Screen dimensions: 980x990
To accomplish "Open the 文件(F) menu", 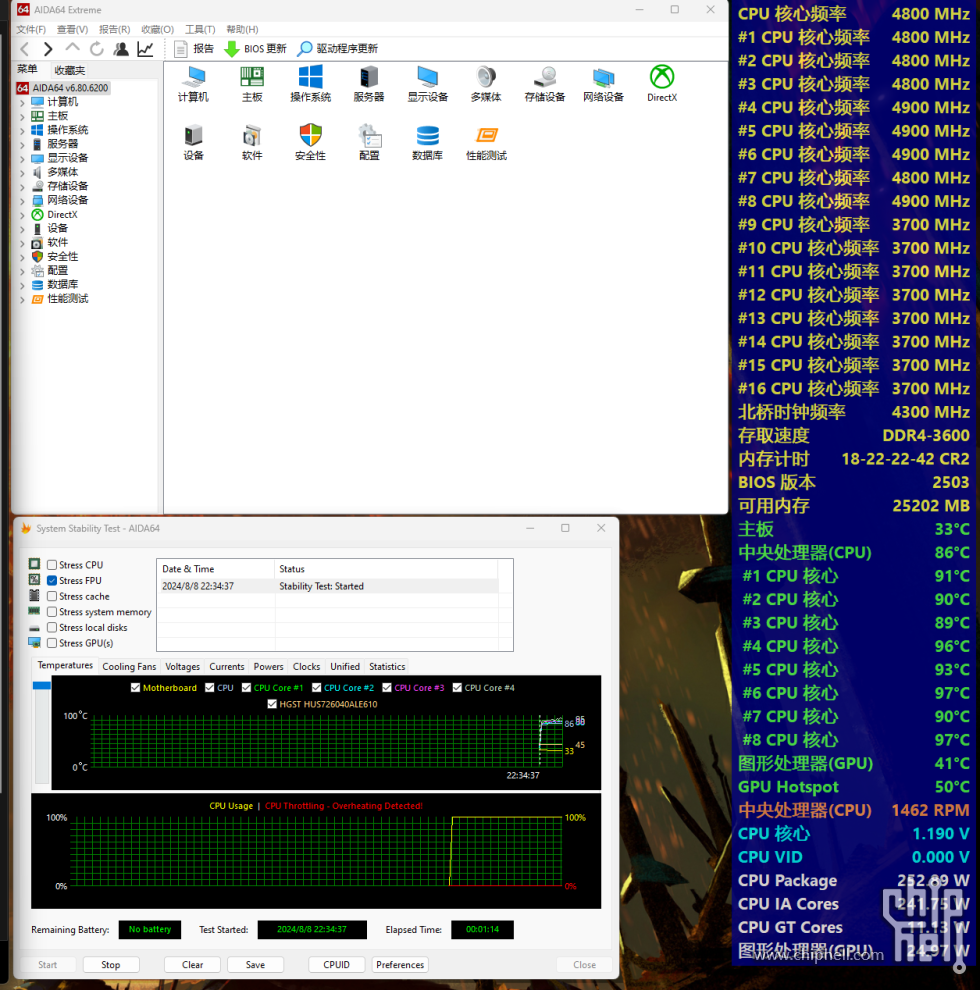I will pyautogui.click(x=31, y=30).
